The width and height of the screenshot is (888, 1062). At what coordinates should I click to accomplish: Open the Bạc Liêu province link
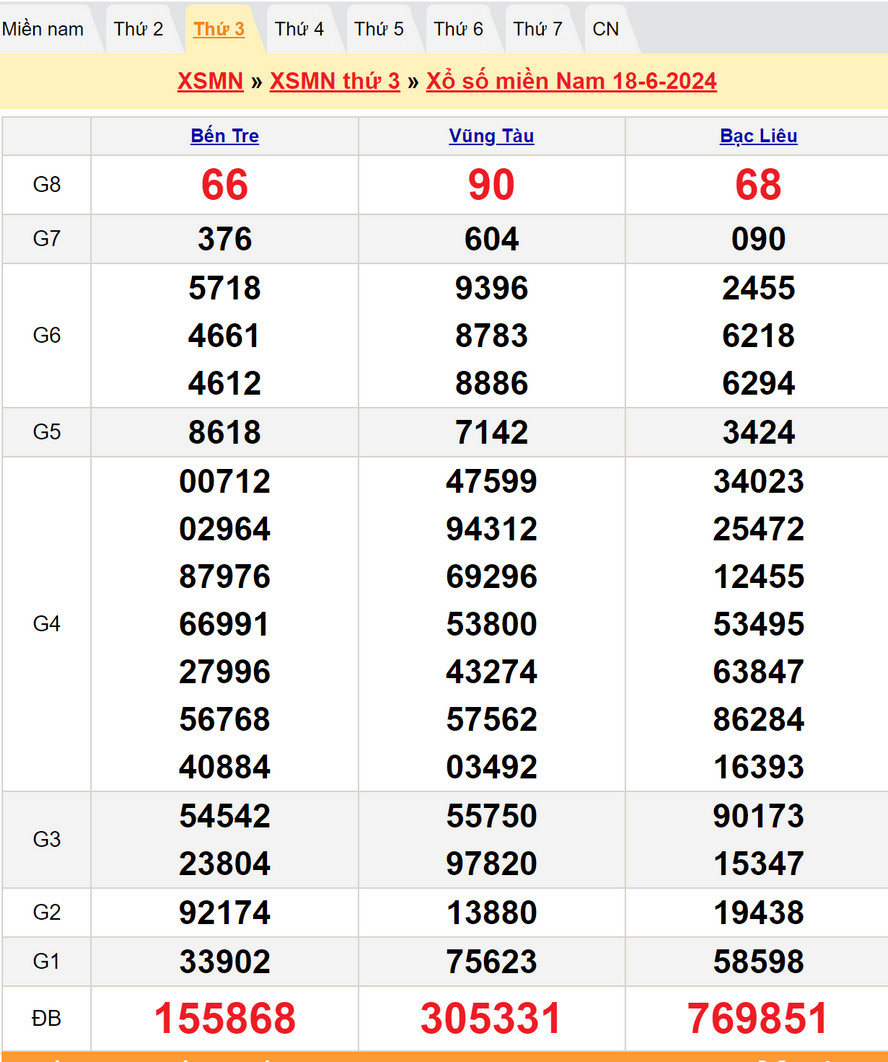pos(758,136)
